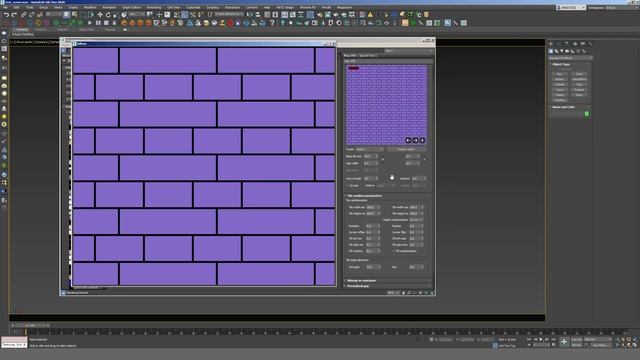This screenshot has width=640, height=360.
Task: Click the right arrow icon in the map preview
Action: click(x=415, y=140)
